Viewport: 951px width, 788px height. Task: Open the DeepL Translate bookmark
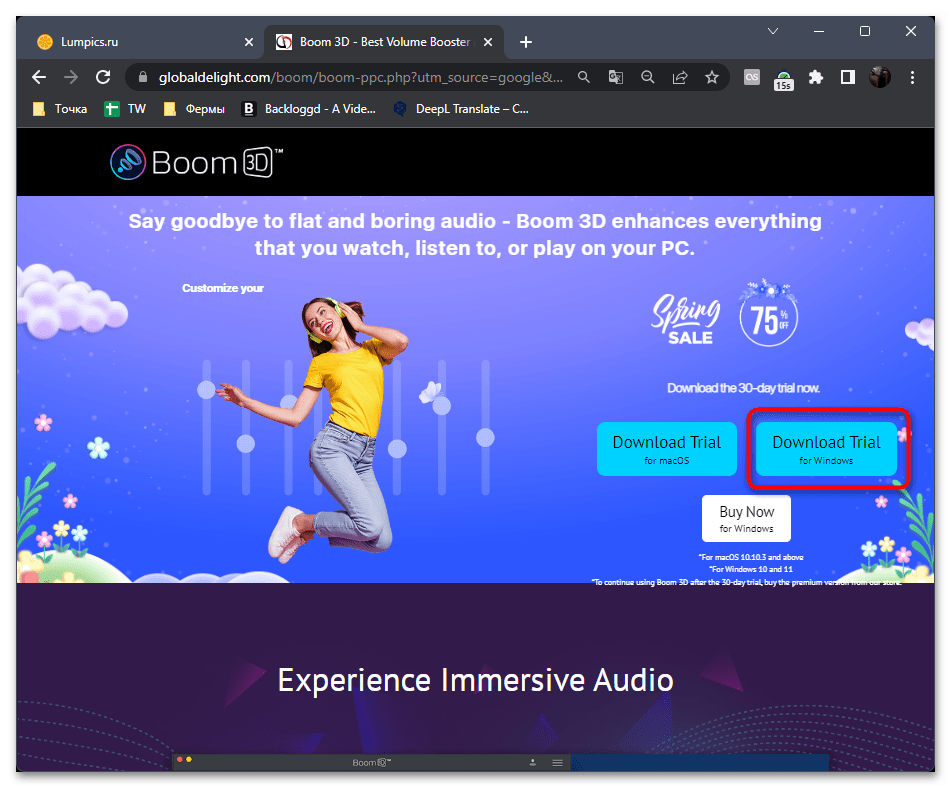pyautogui.click(x=462, y=109)
